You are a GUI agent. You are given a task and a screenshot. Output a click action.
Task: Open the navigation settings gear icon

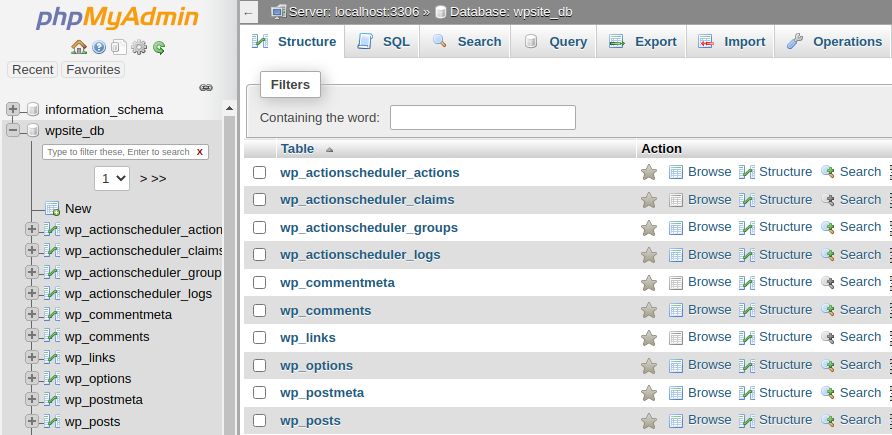click(x=139, y=47)
